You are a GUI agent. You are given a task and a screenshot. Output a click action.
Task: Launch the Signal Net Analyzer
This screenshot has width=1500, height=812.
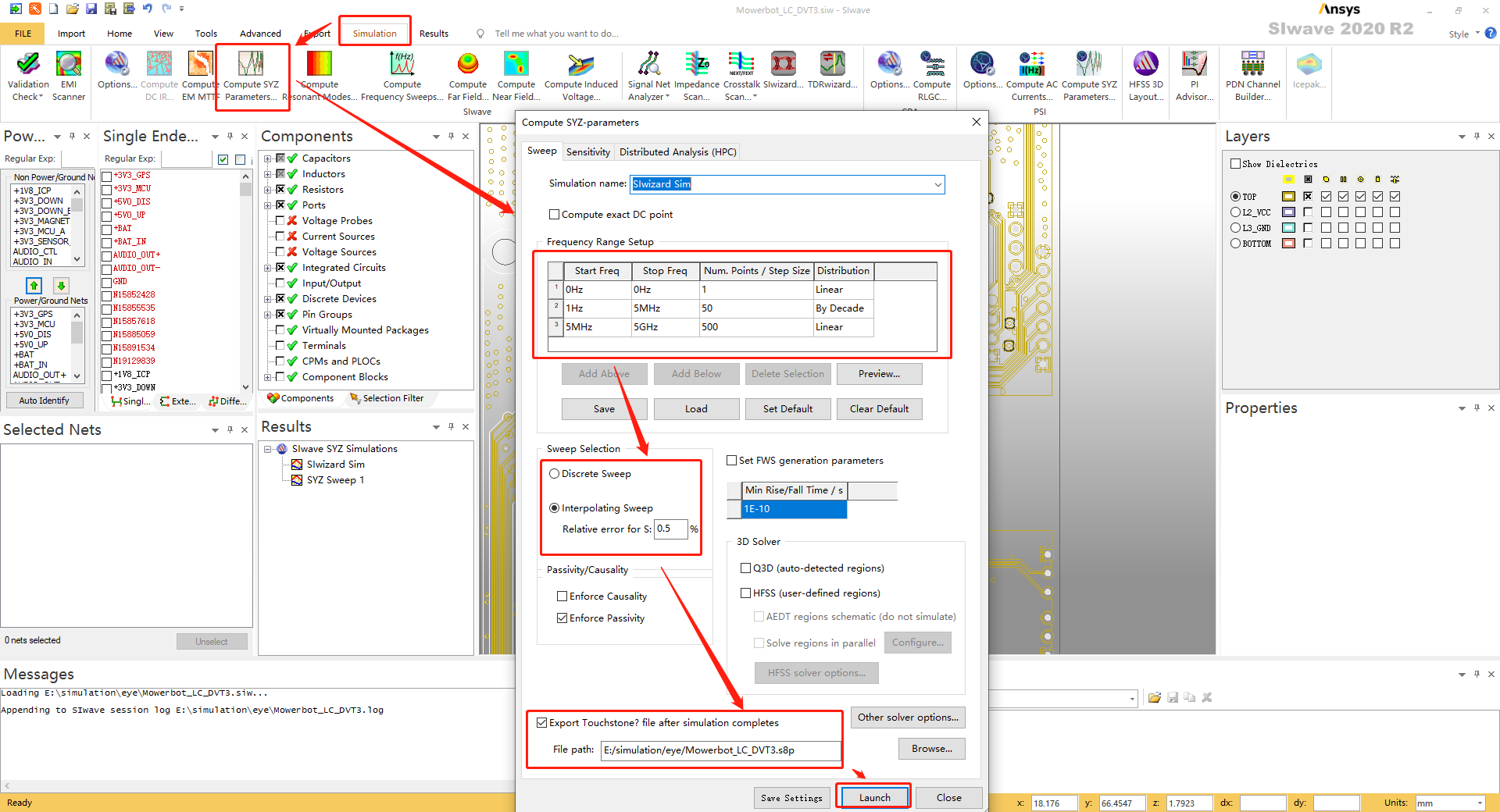[648, 74]
